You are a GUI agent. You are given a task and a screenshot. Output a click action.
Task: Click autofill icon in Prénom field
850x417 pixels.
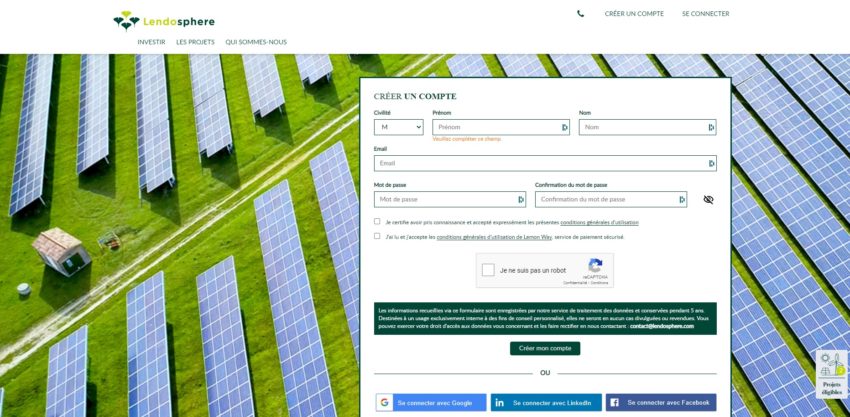point(564,127)
